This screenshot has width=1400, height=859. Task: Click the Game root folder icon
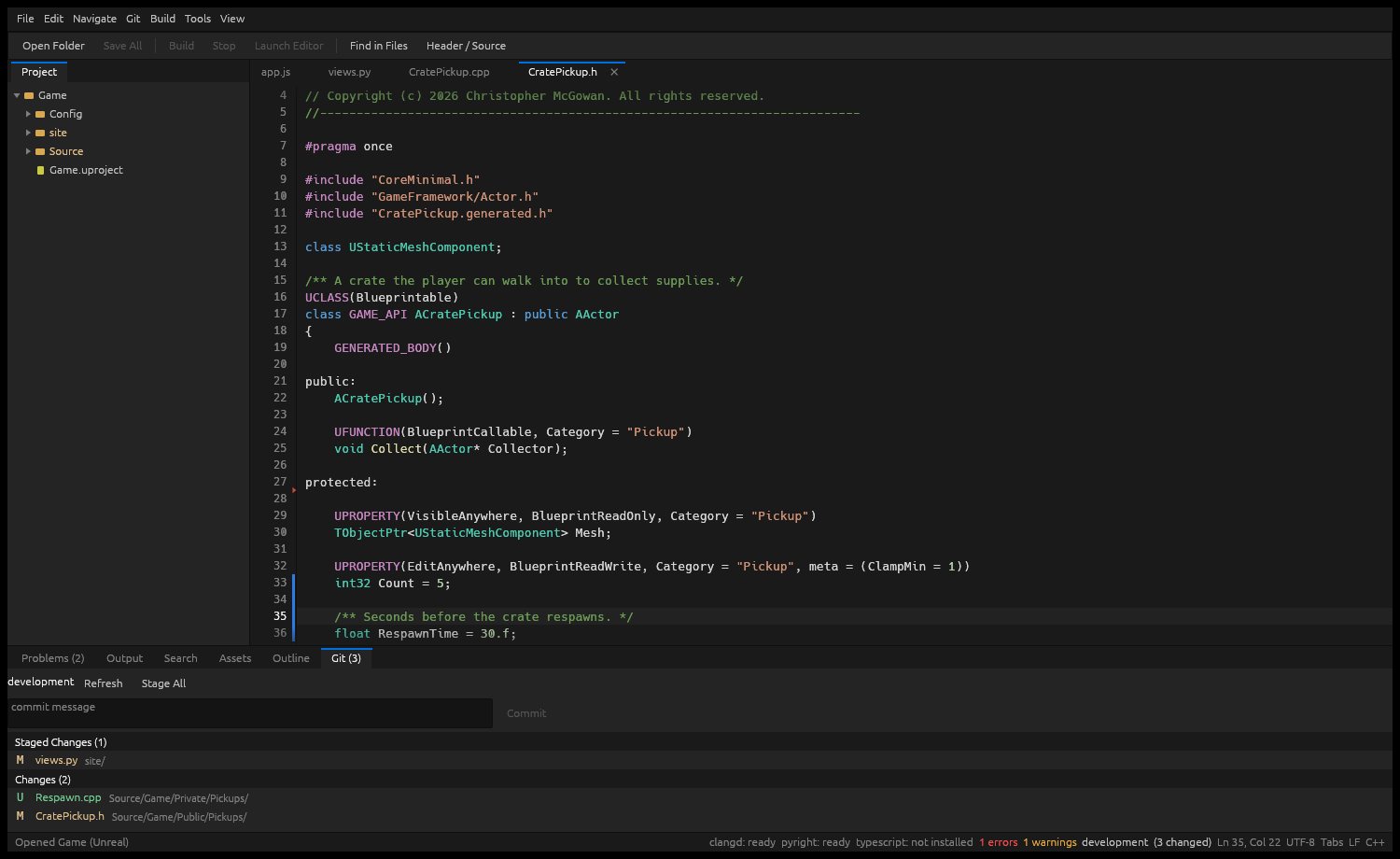coord(29,95)
